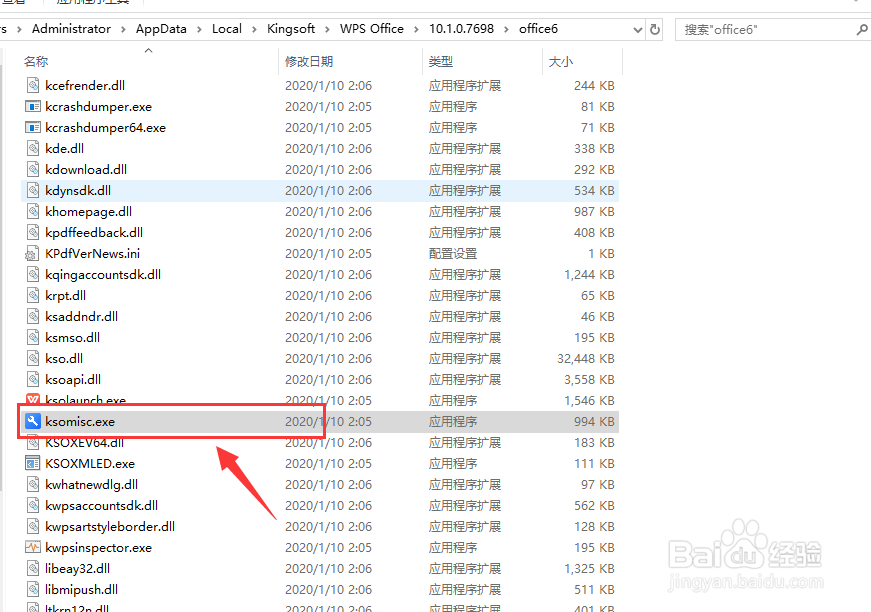Select the kde.dll file icon

click(33, 148)
